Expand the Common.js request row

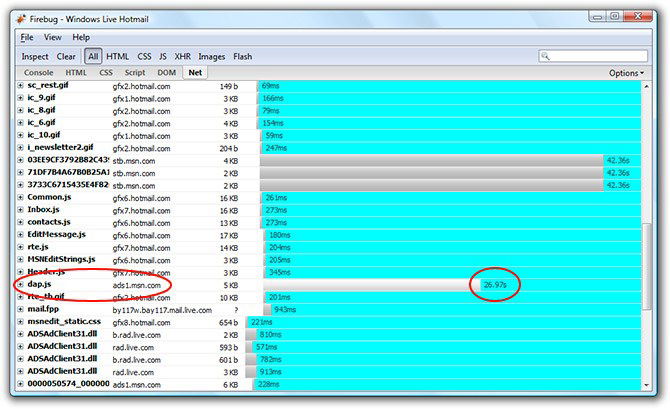(x=20, y=197)
